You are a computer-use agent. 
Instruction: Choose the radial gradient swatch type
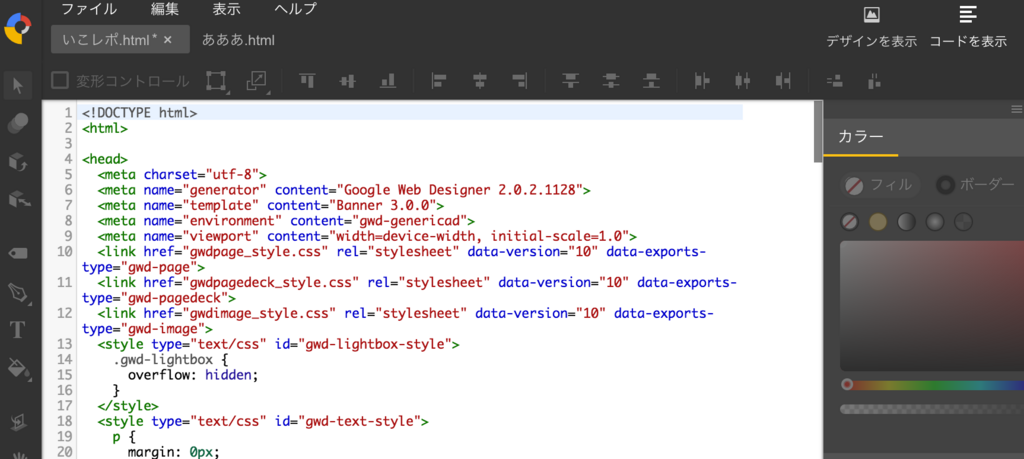click(x=935, y=223)
